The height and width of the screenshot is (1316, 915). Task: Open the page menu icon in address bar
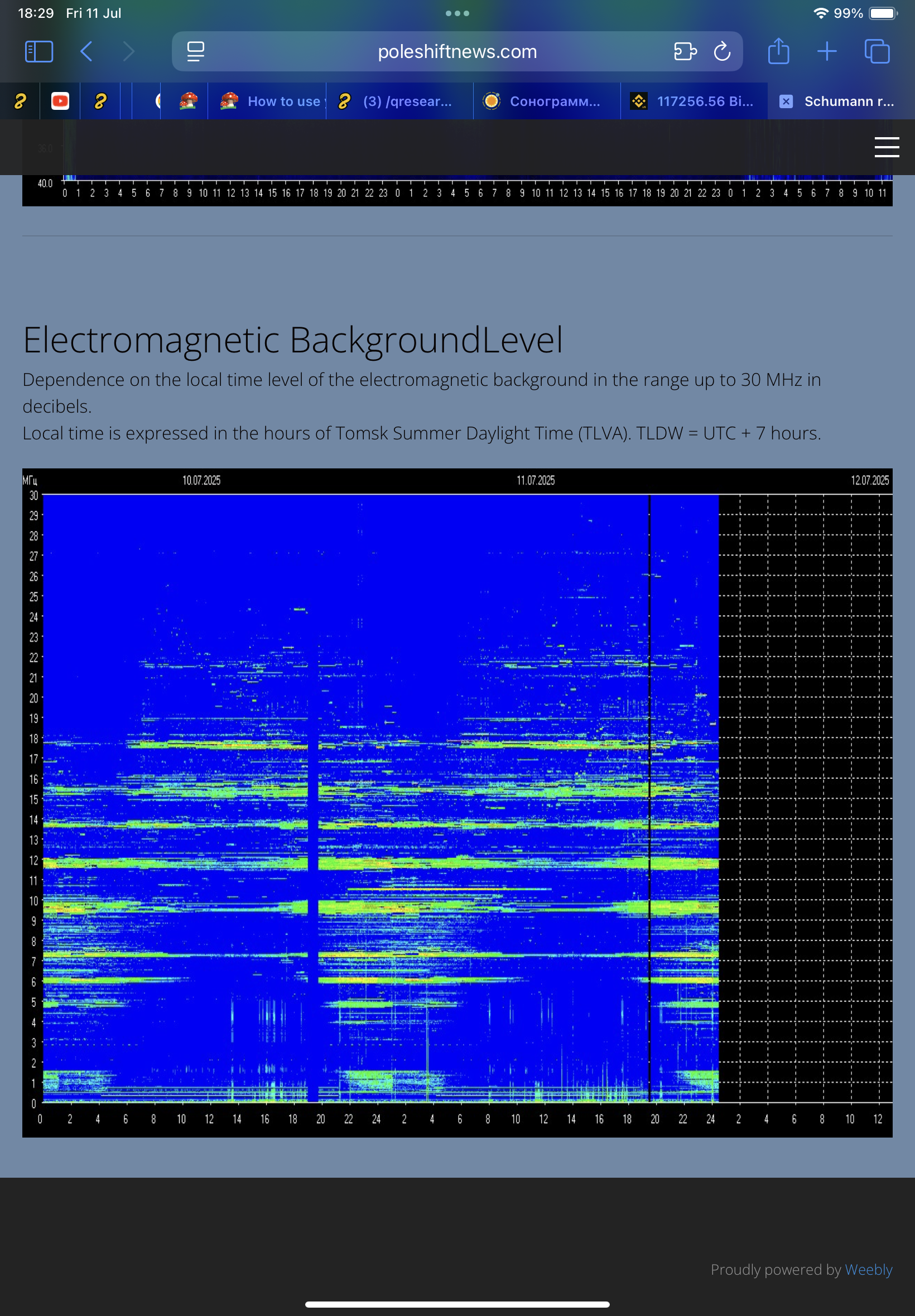coord(195,51)
